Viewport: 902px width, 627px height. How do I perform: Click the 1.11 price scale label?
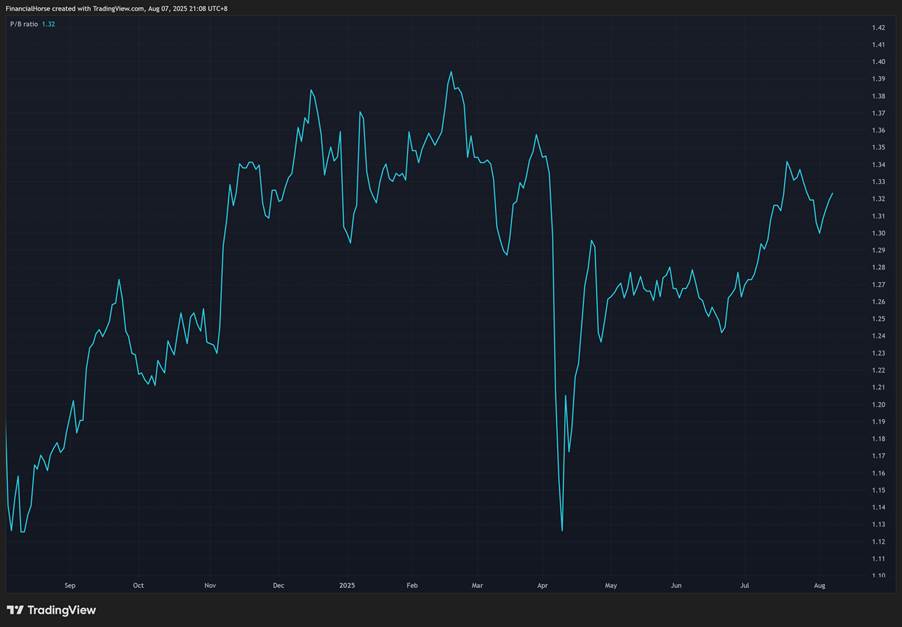(878, 558)
